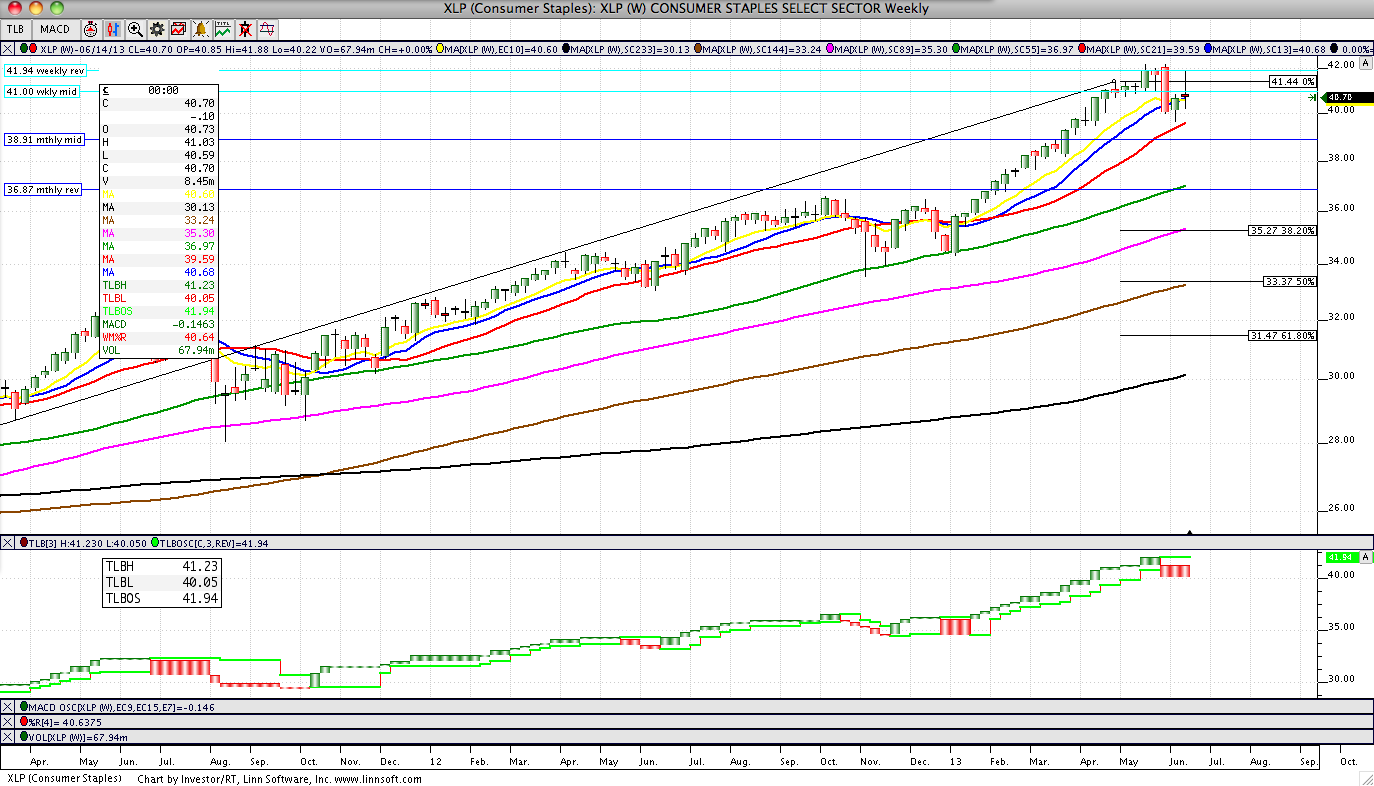Select the '38.91 mthly mid' level label
Image resolution: width=1374 pixels, height=786 pixels.
[x=44, y=140]
